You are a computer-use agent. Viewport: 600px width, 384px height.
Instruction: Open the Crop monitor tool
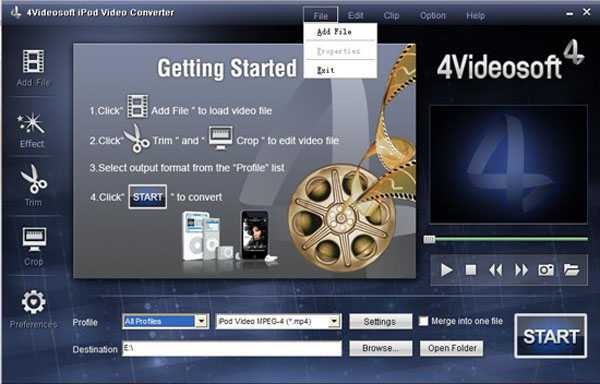click(x=34, y=239)
